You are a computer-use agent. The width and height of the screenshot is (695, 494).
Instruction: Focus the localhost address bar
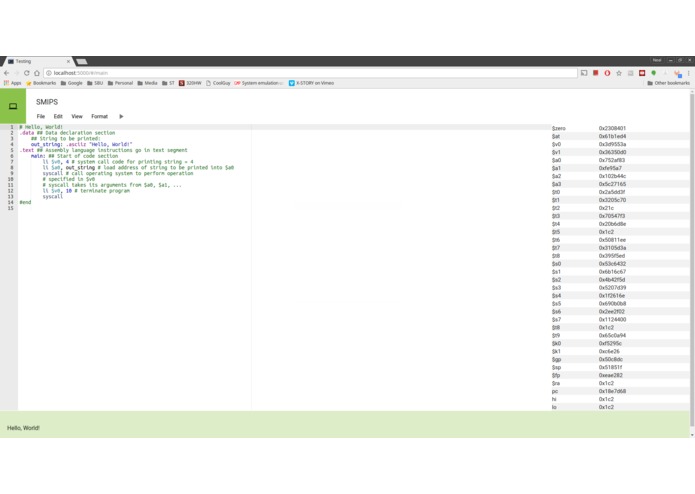point(310,73)
